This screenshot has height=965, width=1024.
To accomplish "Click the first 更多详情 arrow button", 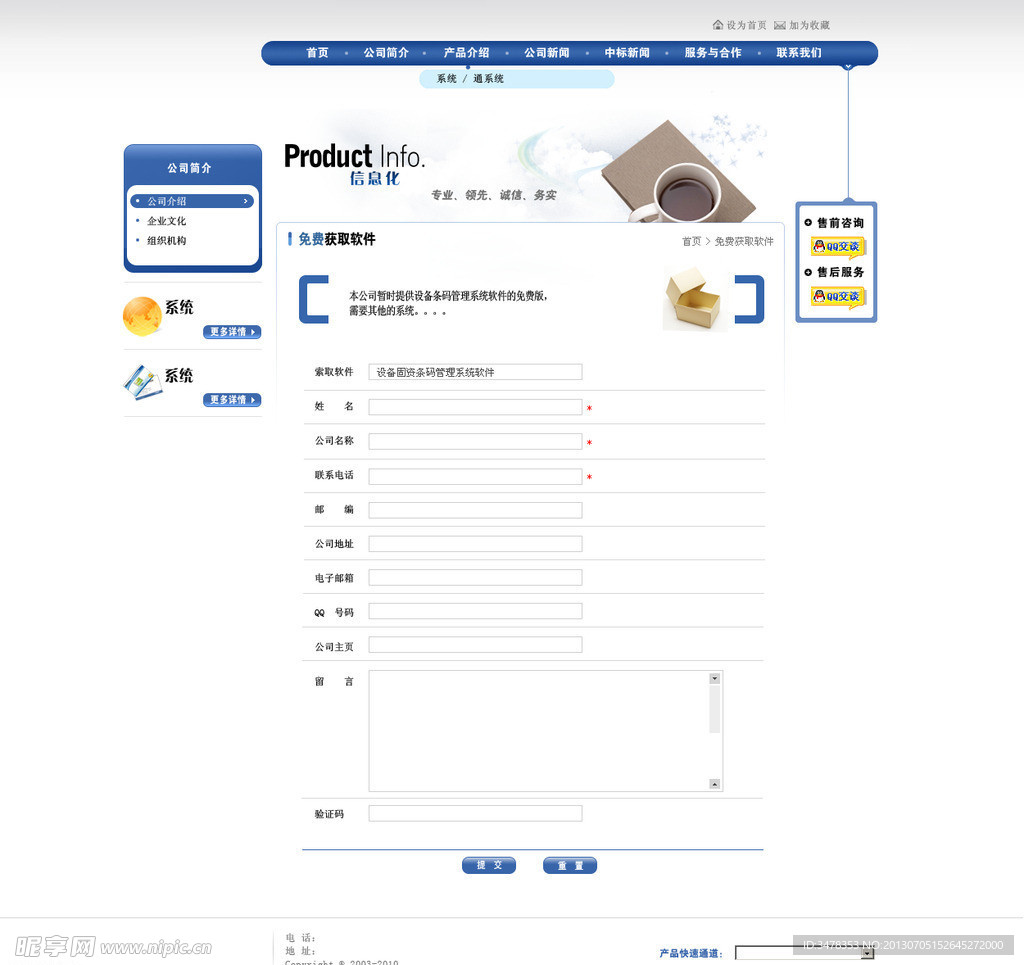I will (x=231, y=331).
